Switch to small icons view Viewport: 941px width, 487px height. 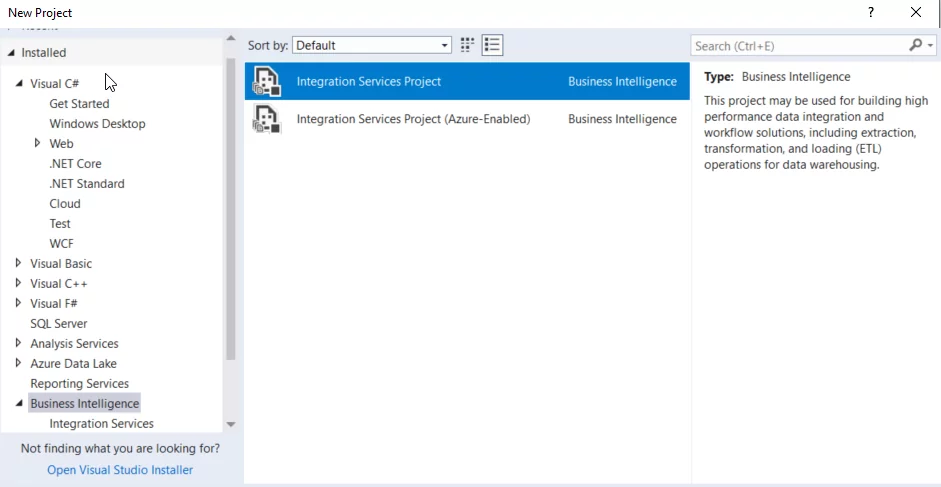point(467,45)
